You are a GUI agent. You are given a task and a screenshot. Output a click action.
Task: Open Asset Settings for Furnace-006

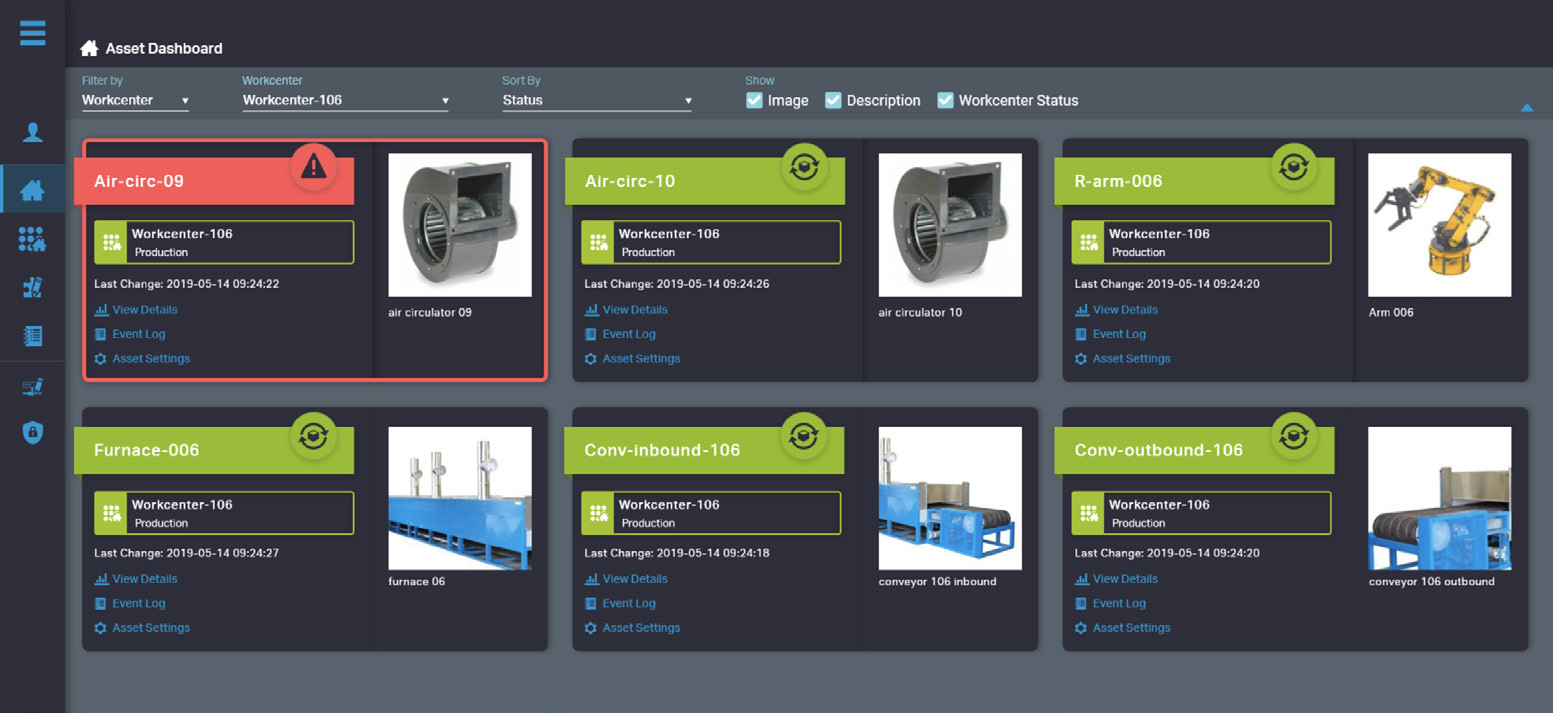click(142, 628)
